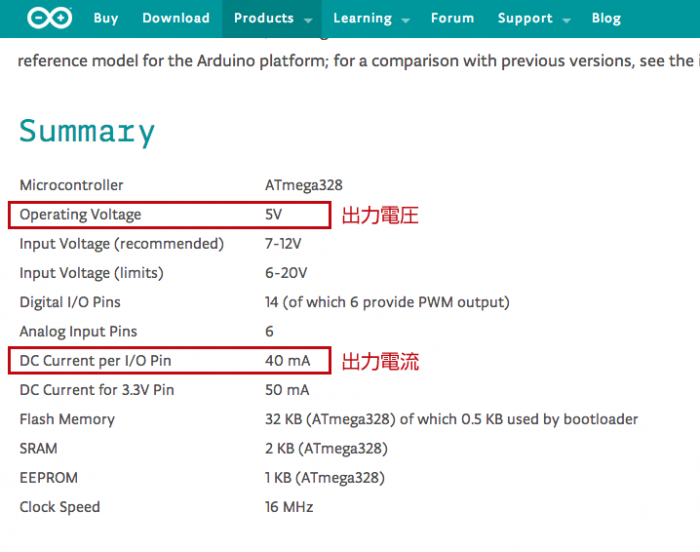Select the 5V operating voltage value
Screen dimensions: 700x552
point(273,214)
